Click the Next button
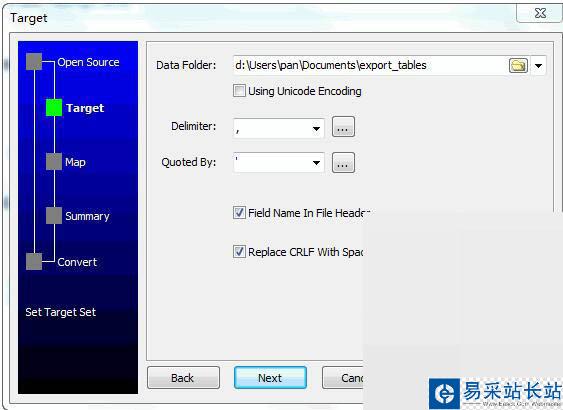 point(270,378)
